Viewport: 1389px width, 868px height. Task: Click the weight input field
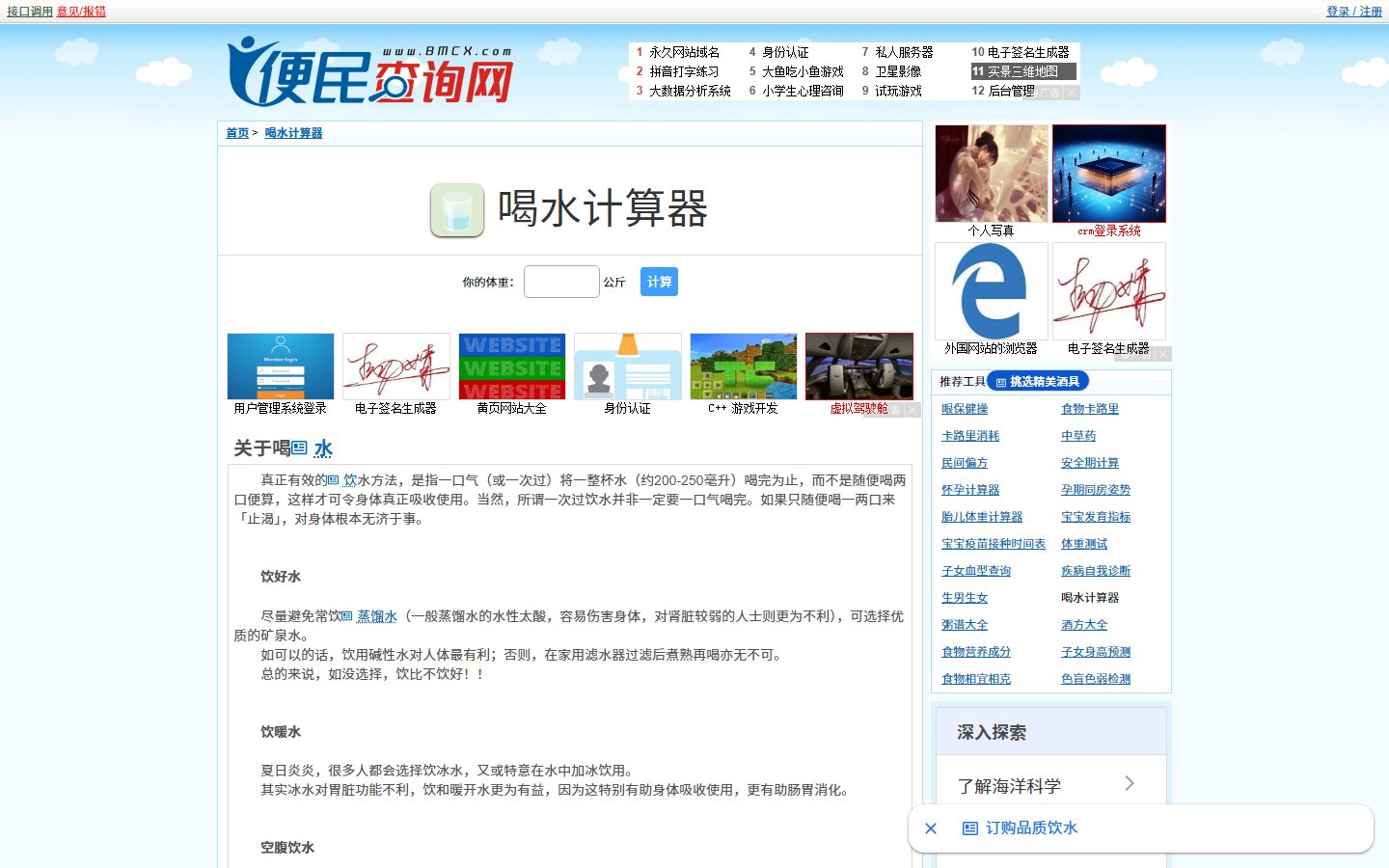point(561,282)
